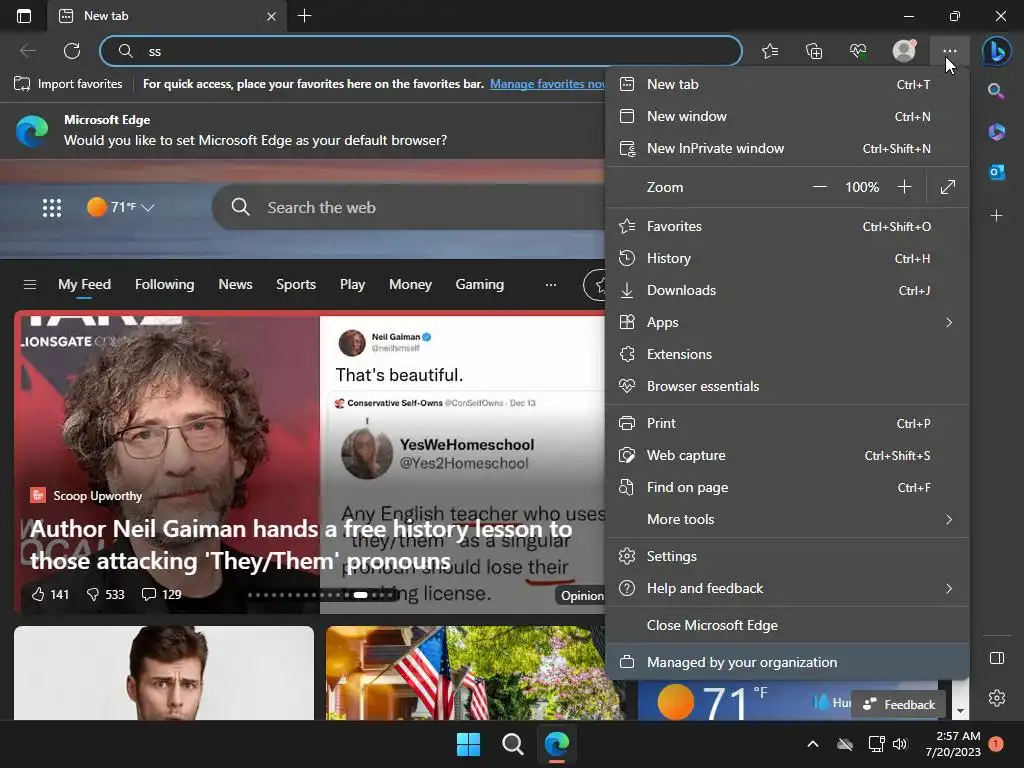Open the Windows Start button
1024x768 pixels.
pyautogui.click(x=468, y=744)
